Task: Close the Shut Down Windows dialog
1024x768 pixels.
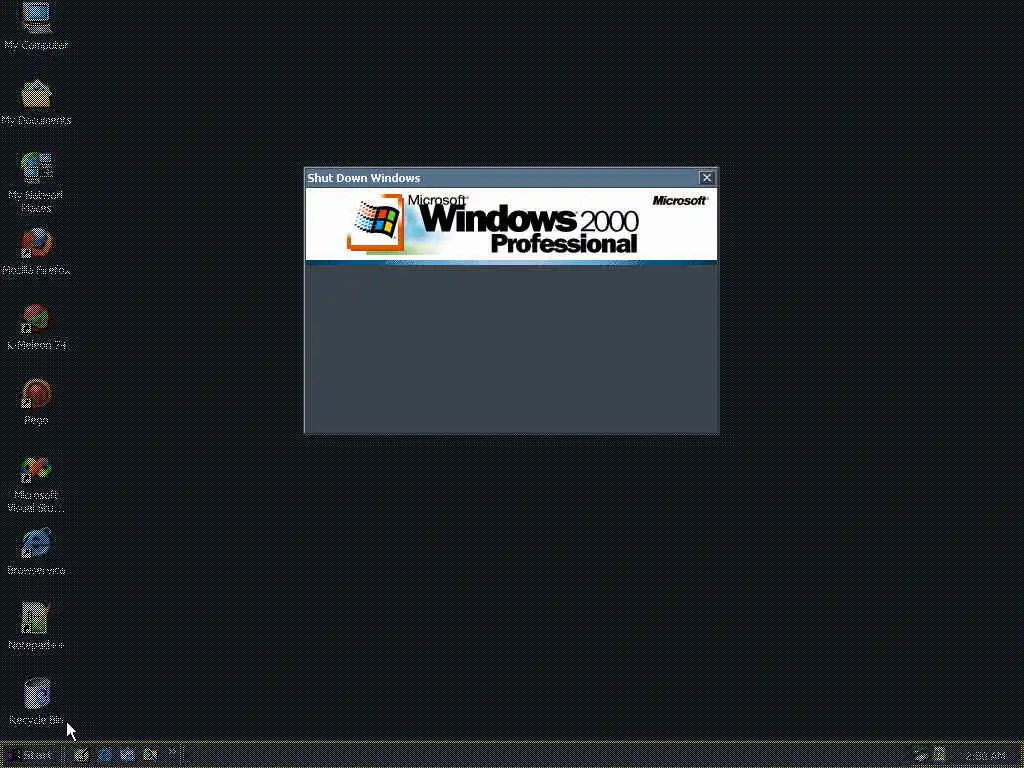Action: (707, 178)
